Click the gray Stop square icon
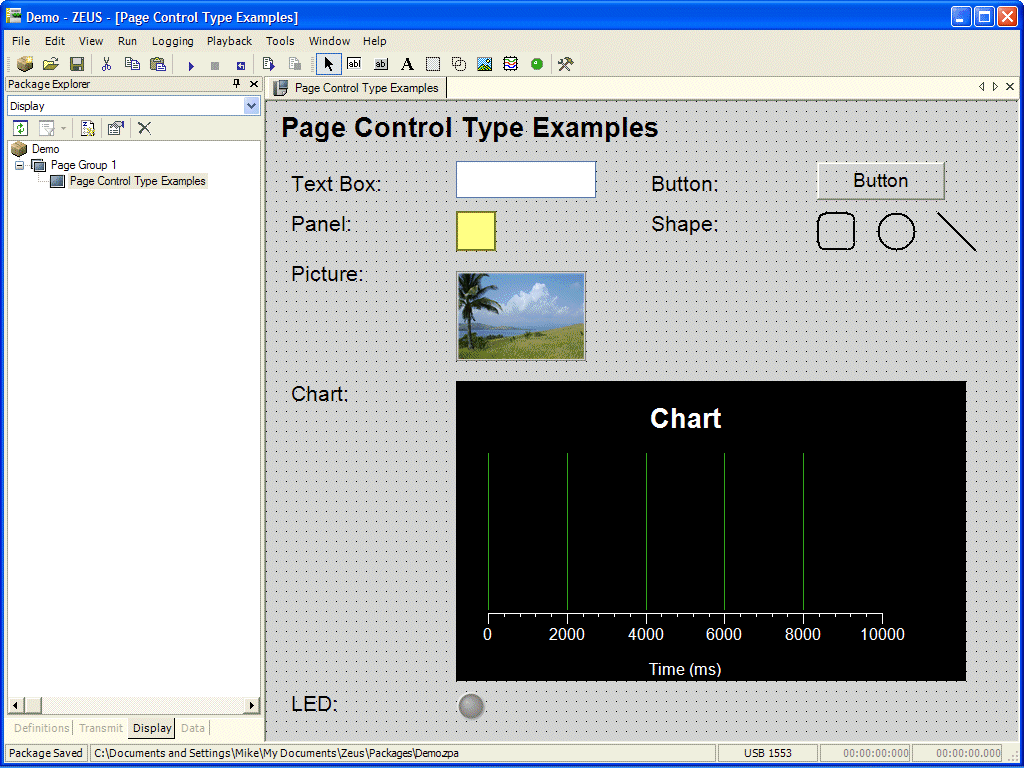 tap(215, 66)
